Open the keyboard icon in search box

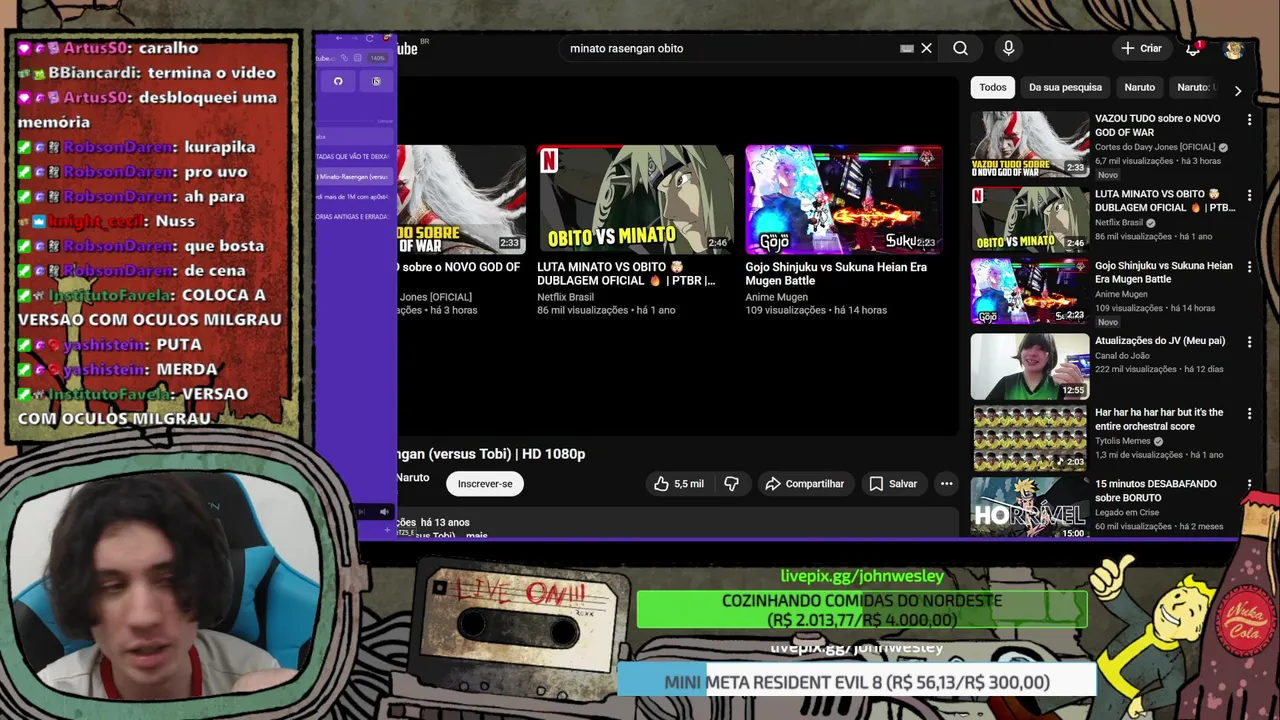click(906, 48)
